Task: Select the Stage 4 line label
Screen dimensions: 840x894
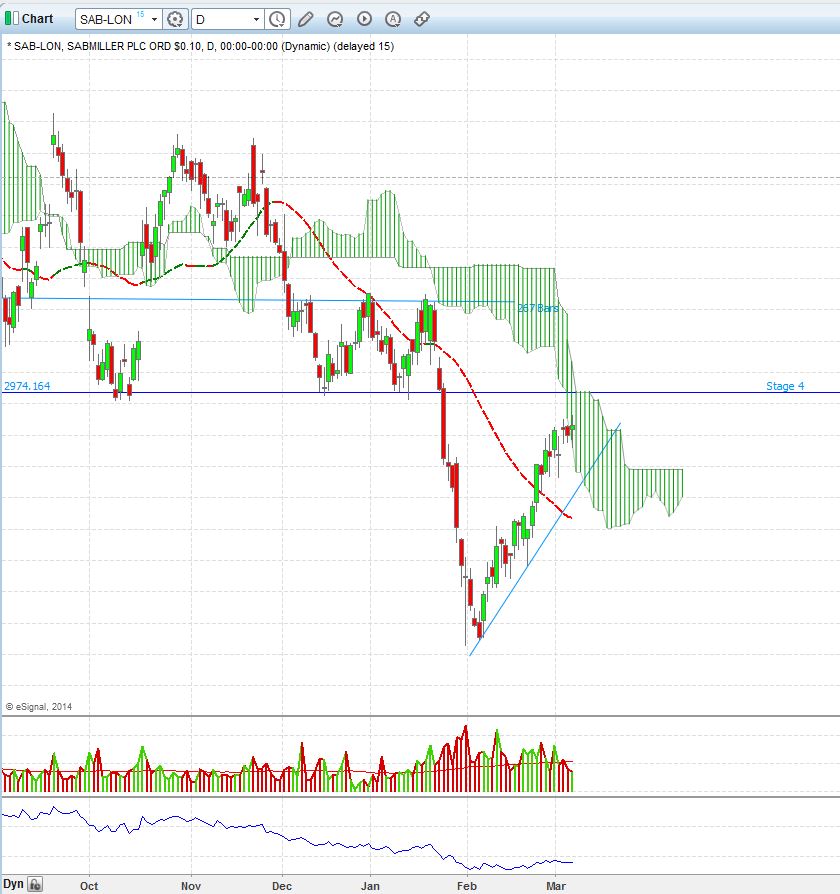Action: coord(785,386)
